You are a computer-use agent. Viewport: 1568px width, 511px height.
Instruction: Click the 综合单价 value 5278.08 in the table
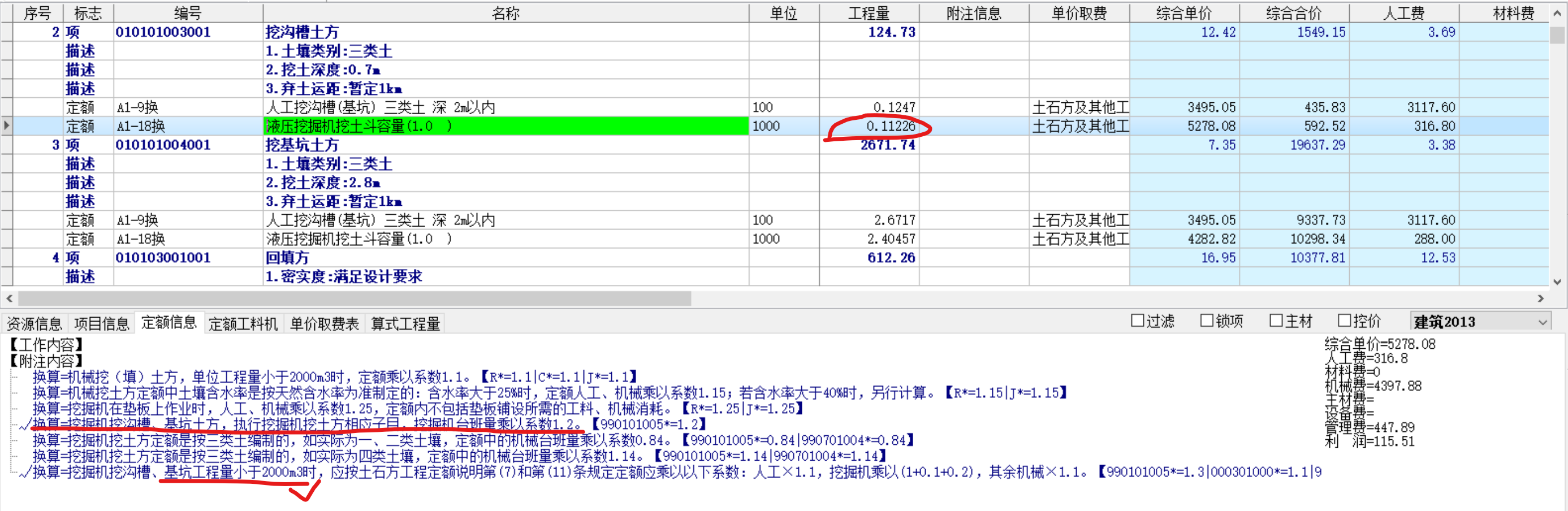point(1185,126)
